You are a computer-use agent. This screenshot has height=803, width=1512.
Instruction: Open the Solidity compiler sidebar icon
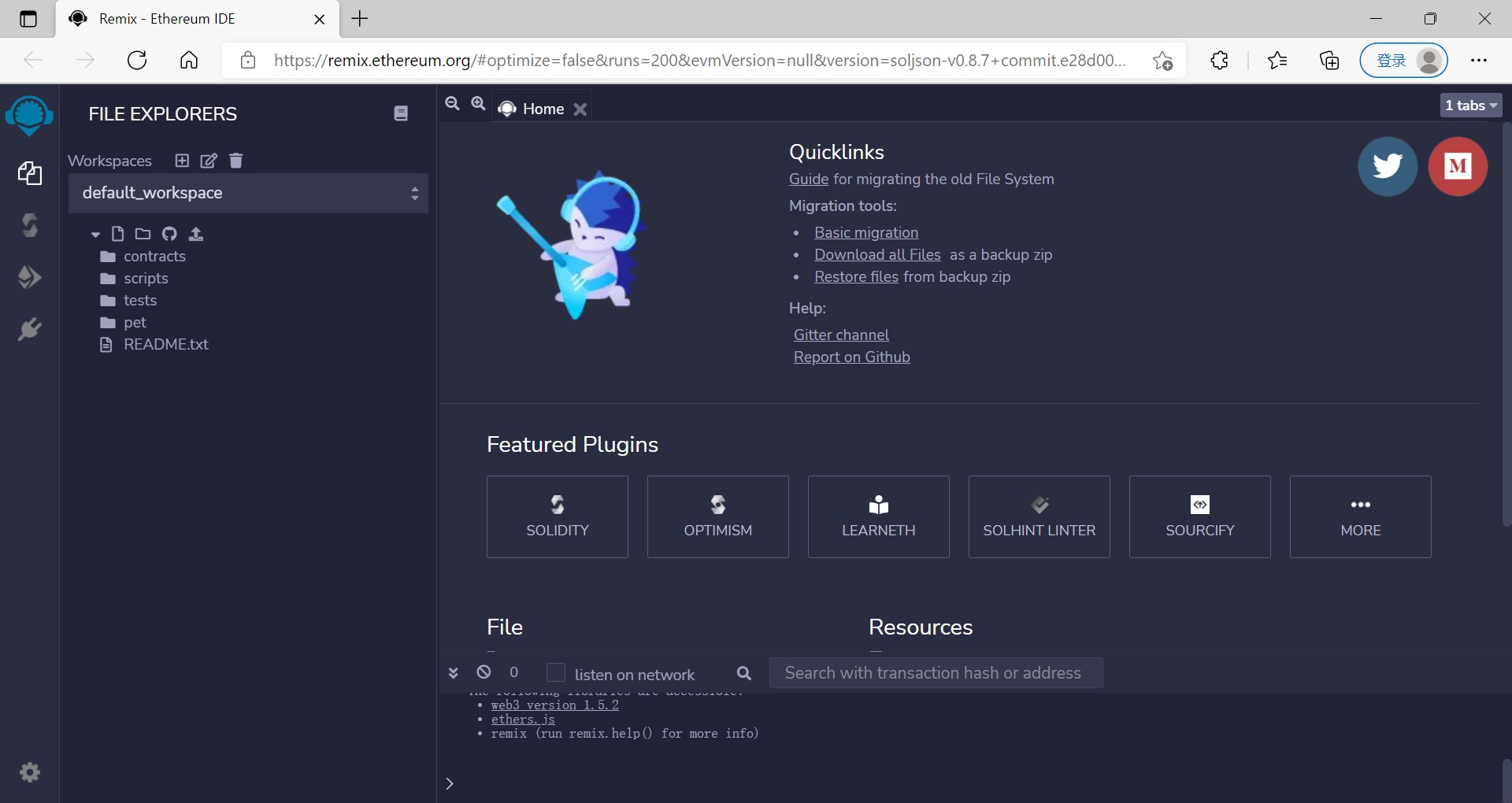(30, 225)
